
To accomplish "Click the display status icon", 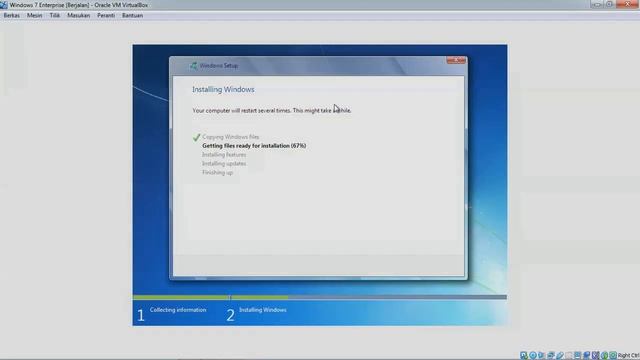I will click(577, 356).
